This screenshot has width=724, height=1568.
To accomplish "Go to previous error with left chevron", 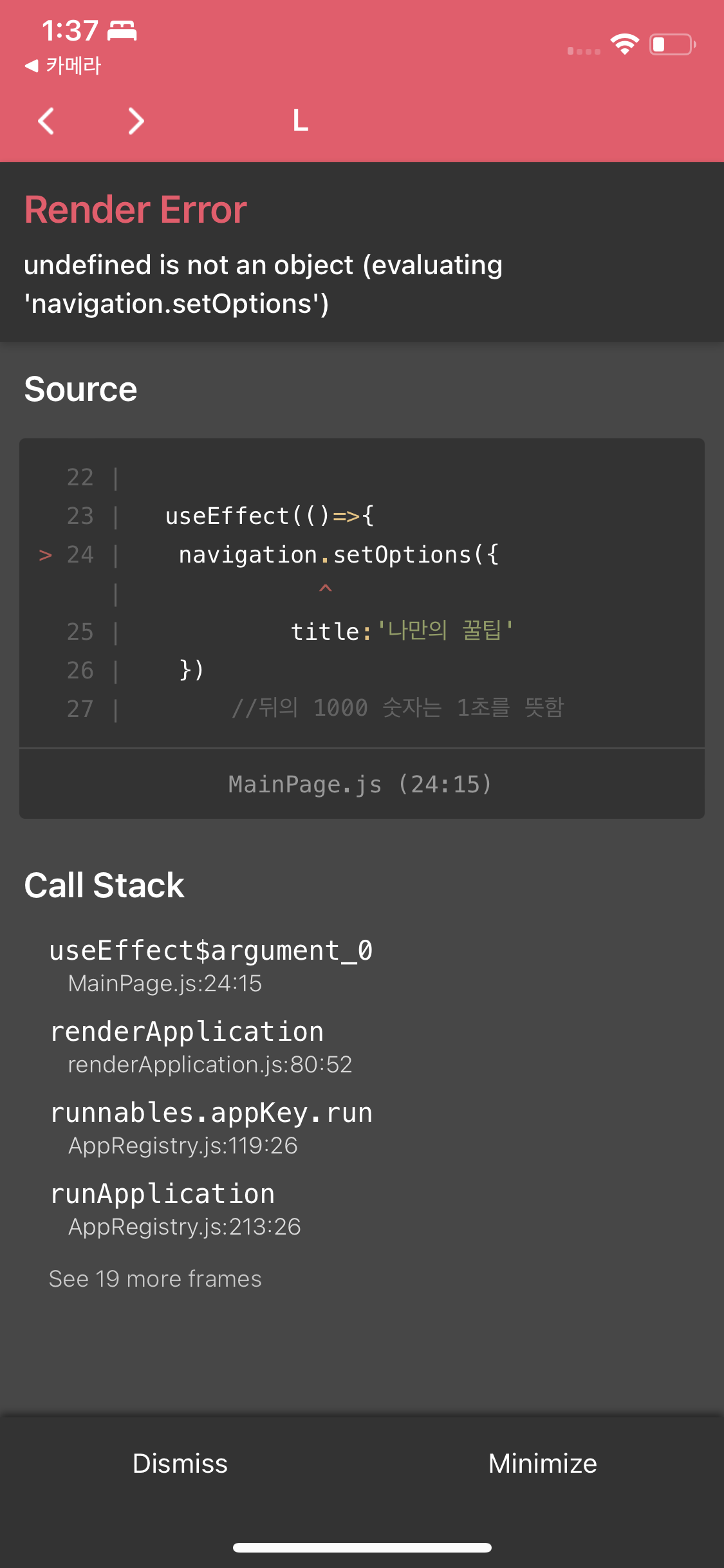I will point(46,121).
